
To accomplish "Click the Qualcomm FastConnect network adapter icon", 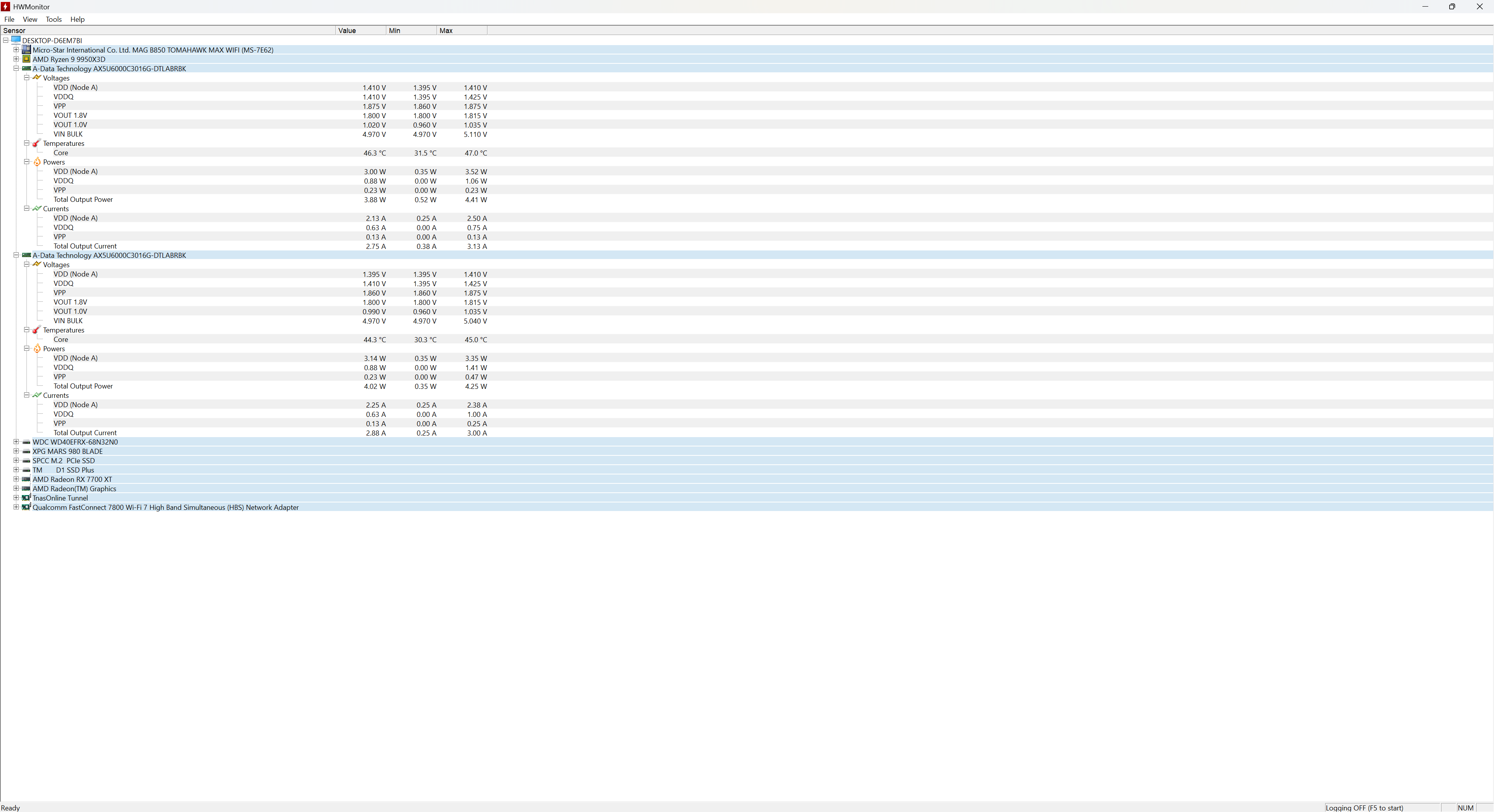I will [26, 507].
